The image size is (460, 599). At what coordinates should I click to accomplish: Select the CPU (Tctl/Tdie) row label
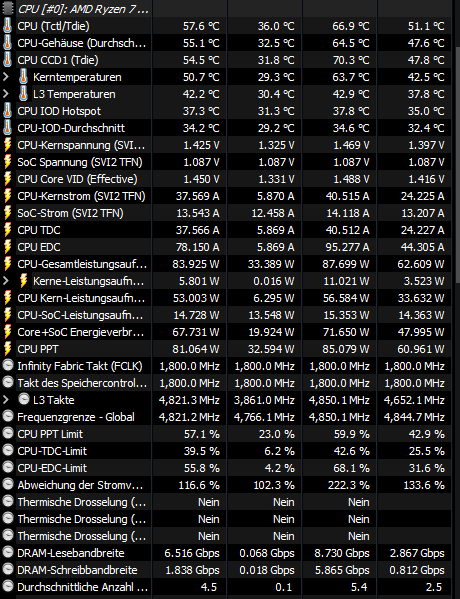coord(53,26)
